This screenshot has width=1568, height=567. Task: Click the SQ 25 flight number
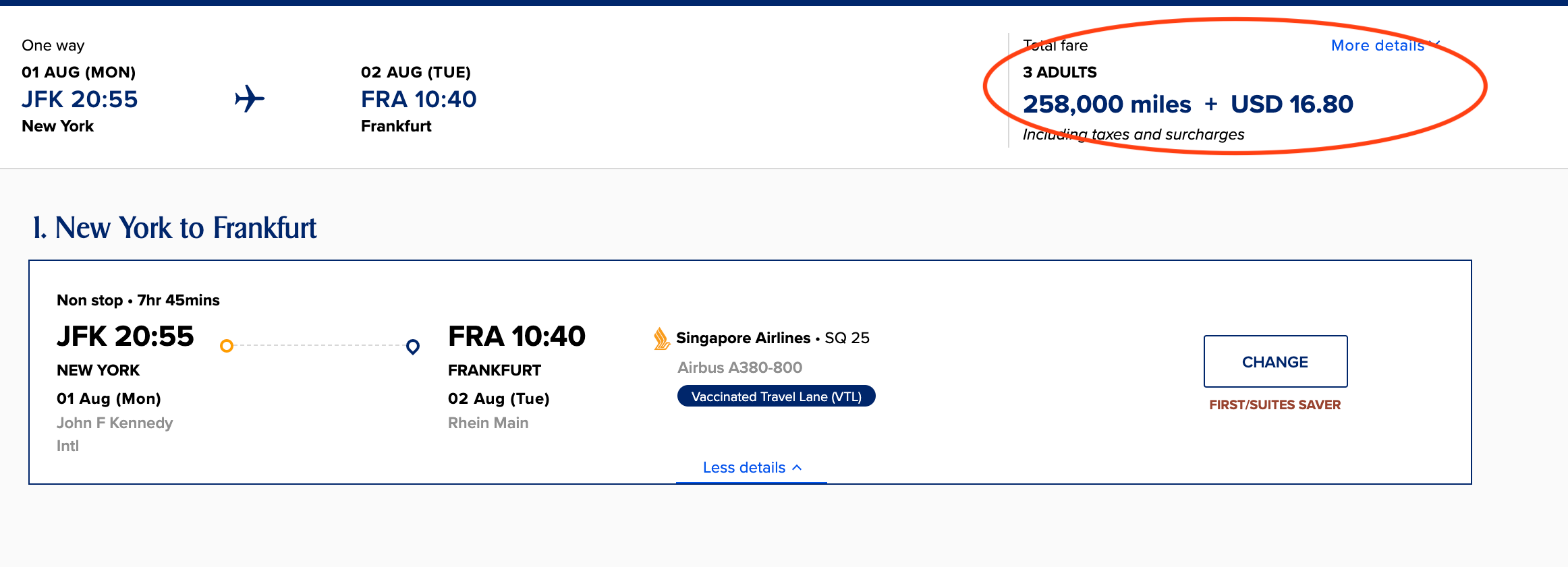click(847, 338)
